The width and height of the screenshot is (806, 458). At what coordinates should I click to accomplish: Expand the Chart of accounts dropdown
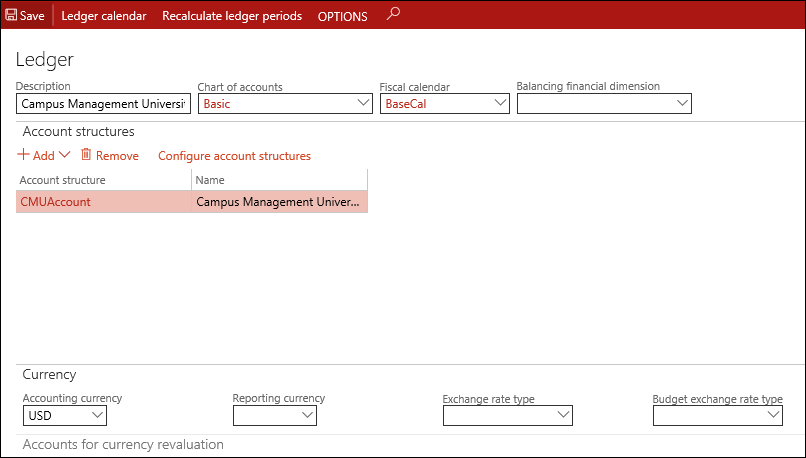point(363,103)
